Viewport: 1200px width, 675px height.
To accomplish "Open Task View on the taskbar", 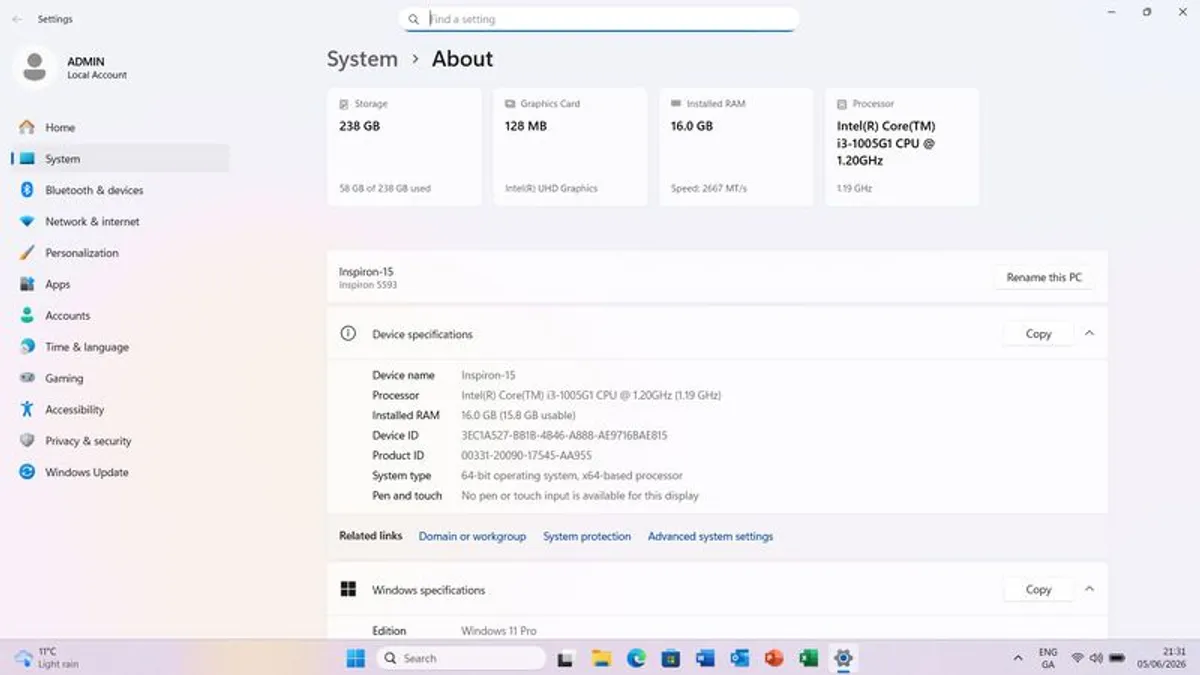I will pyautogui.click(x=566, y=658).
